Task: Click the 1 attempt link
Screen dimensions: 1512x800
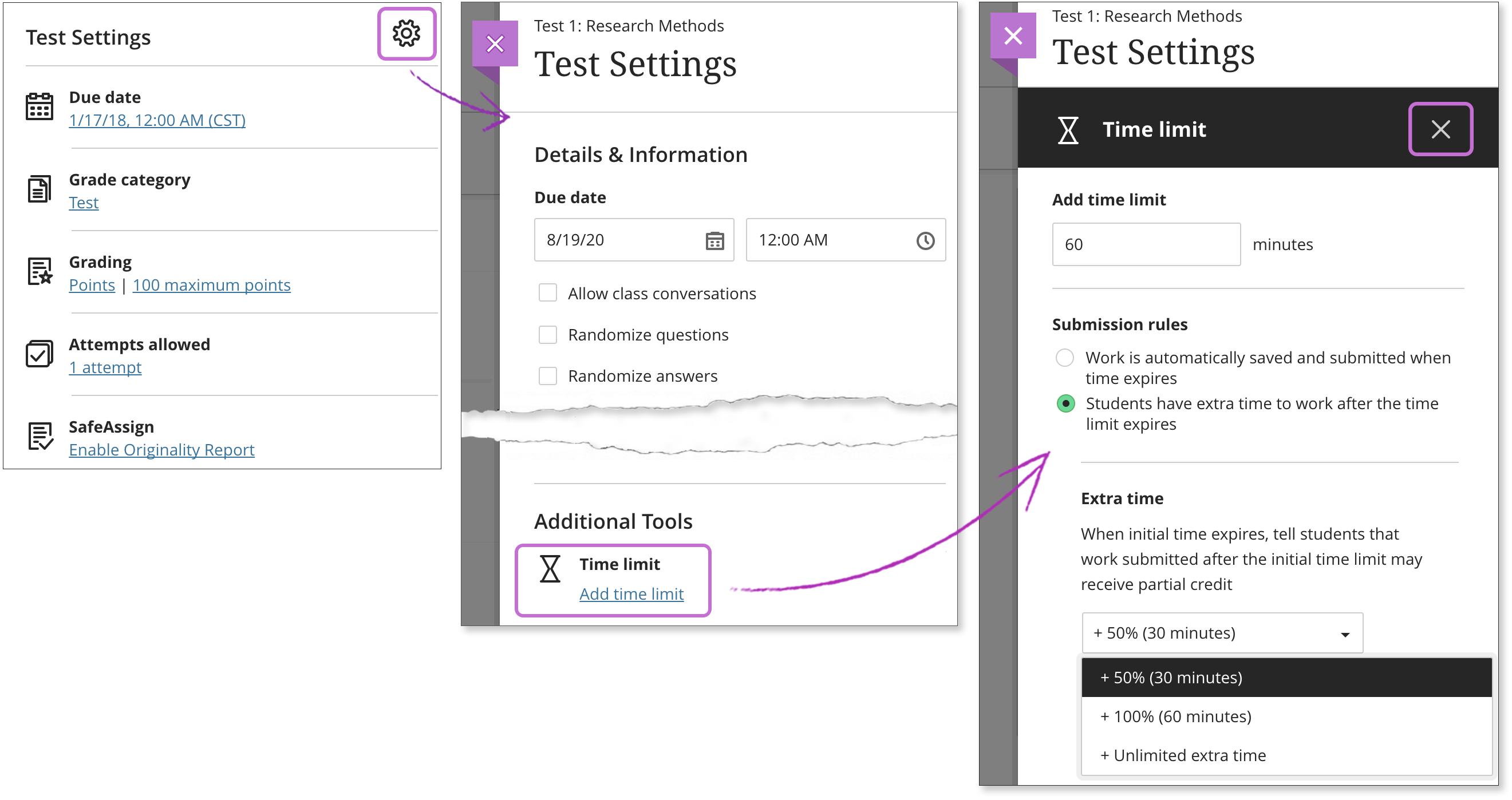Action: tap(105, 367)
